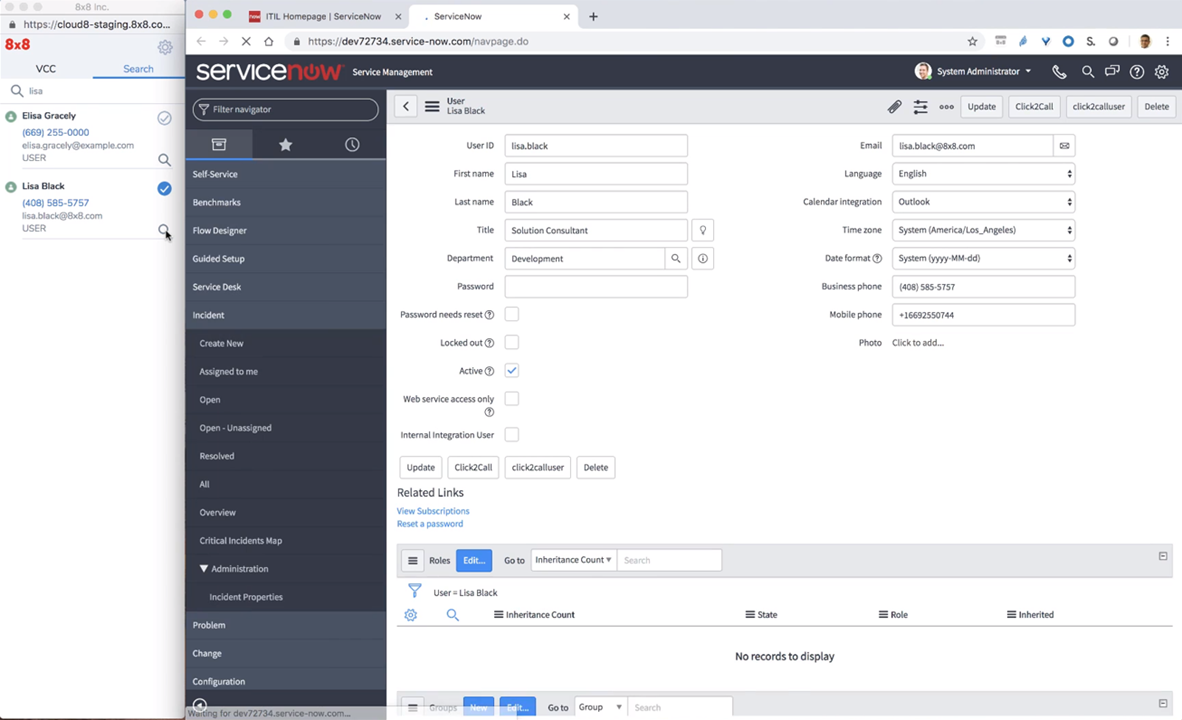Click help icon next to Date format
This screenshot has height=720, width=1182.
point(877,259)
